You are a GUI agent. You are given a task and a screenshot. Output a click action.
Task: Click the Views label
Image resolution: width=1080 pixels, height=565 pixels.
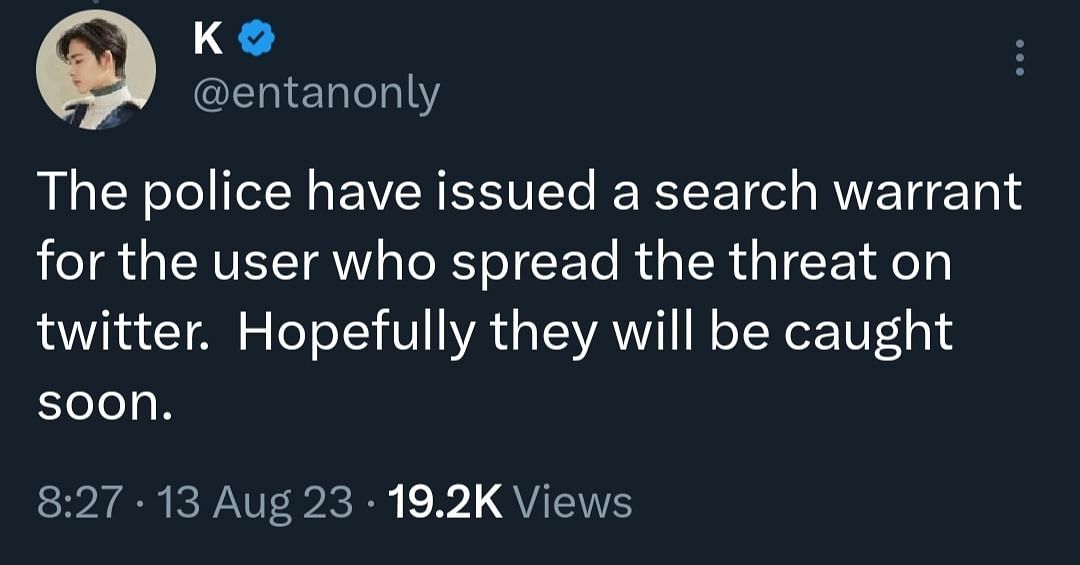[x=574, y=502]
